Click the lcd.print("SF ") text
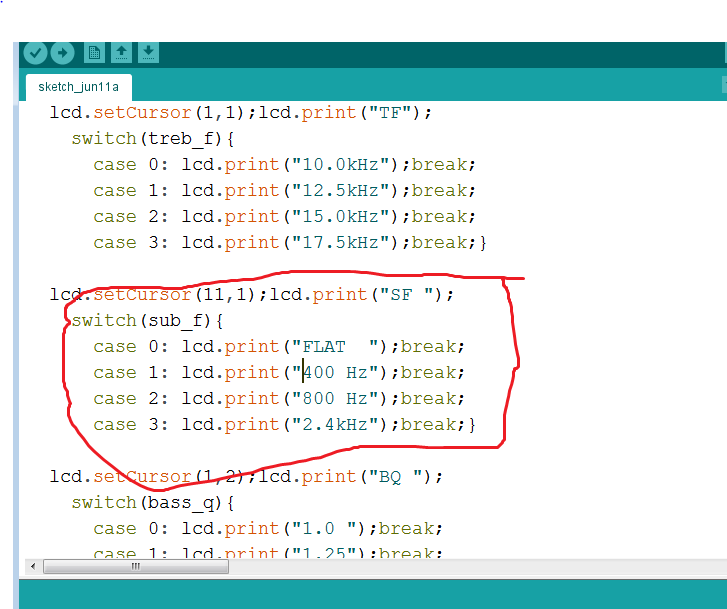Viewport: 727px width, 609px height. [x=362, y=295]
